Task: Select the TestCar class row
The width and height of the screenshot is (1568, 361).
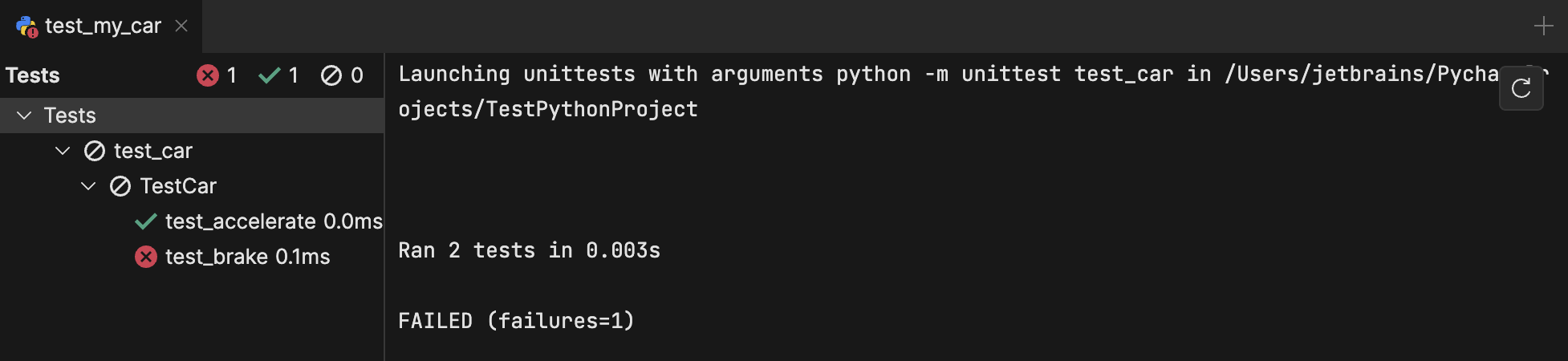Action: point(178,186)
